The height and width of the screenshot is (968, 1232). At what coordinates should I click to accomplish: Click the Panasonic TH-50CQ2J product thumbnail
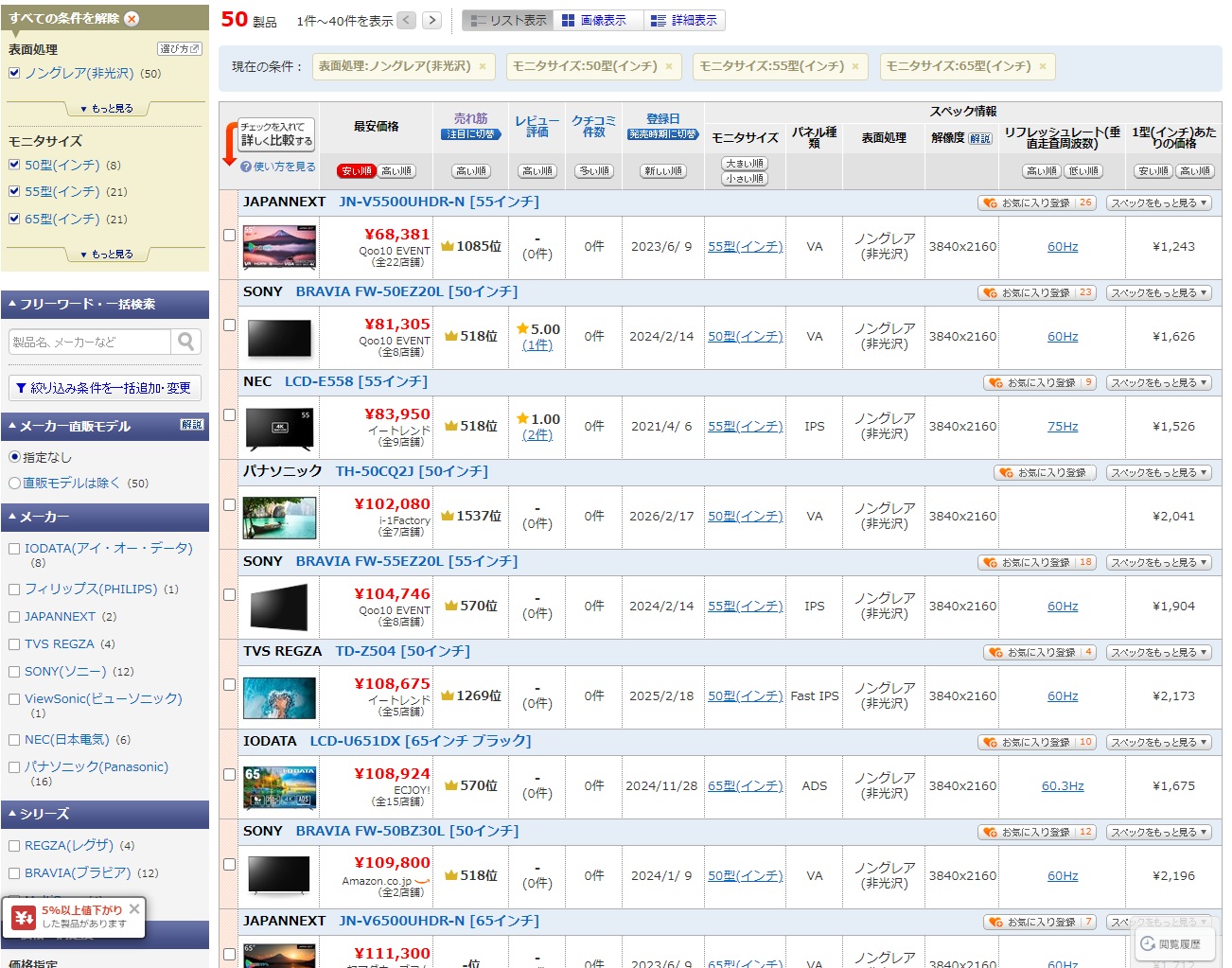pyautogui.click(x=279, y=518)
